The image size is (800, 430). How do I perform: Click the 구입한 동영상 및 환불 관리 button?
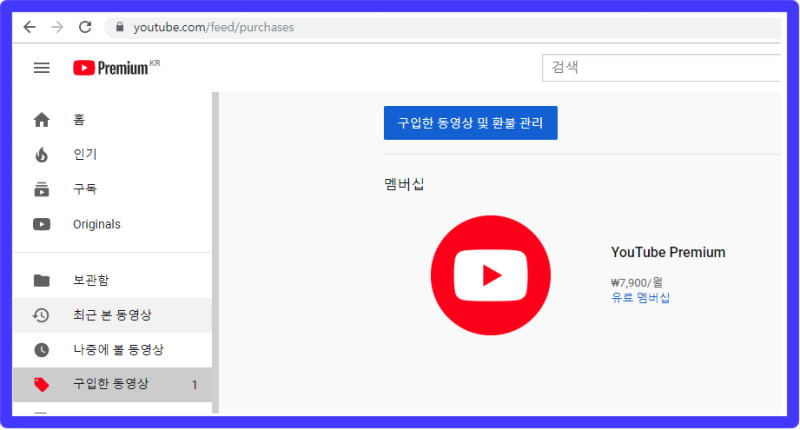coord(470,123)
